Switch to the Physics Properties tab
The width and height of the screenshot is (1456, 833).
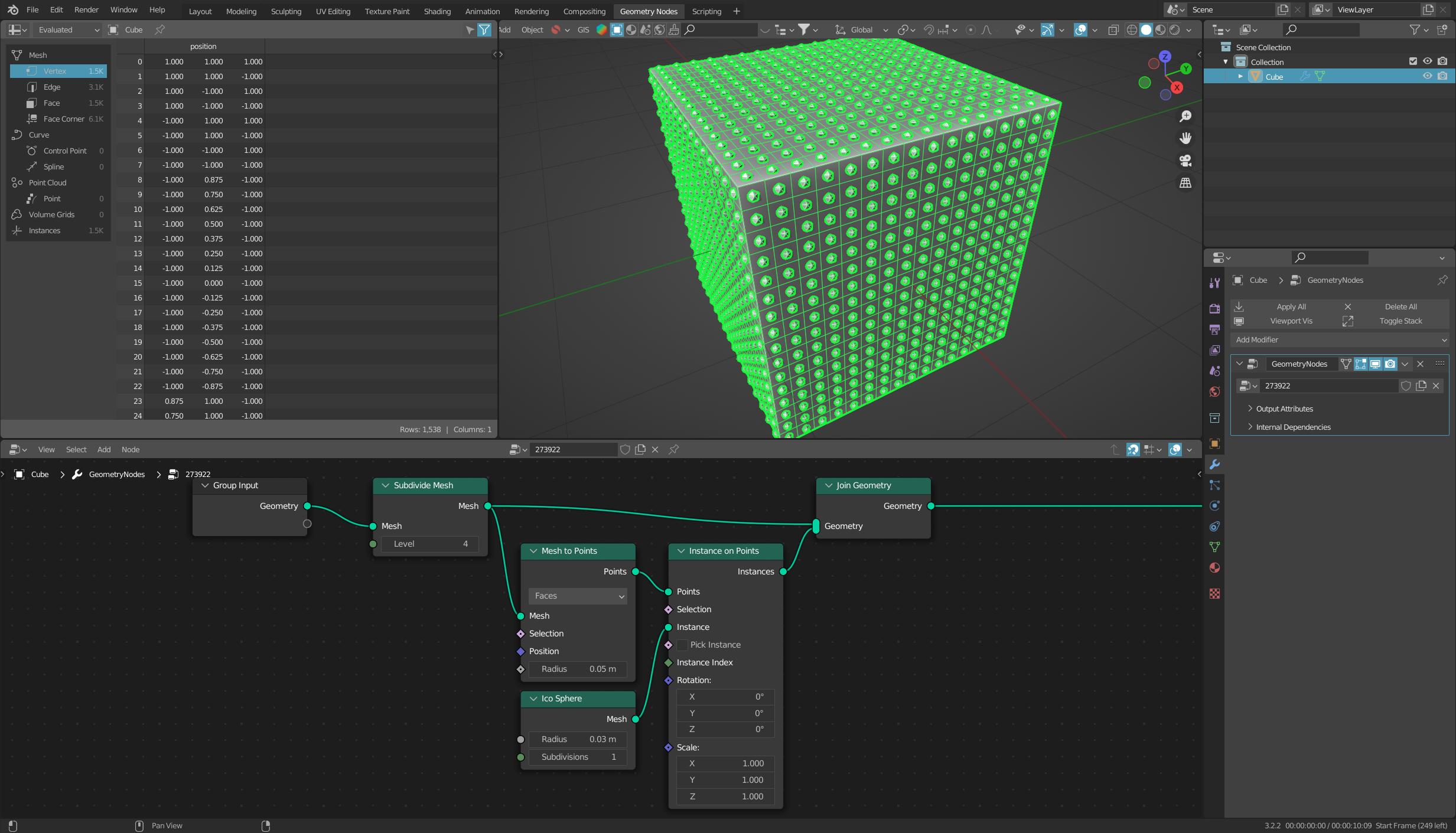1215,505
